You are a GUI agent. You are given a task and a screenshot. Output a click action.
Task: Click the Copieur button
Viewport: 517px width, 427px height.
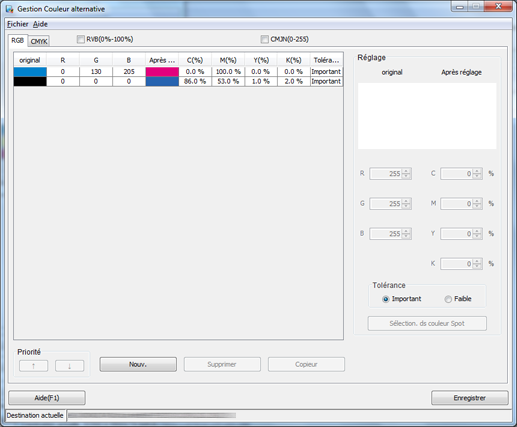pos(306,364)
